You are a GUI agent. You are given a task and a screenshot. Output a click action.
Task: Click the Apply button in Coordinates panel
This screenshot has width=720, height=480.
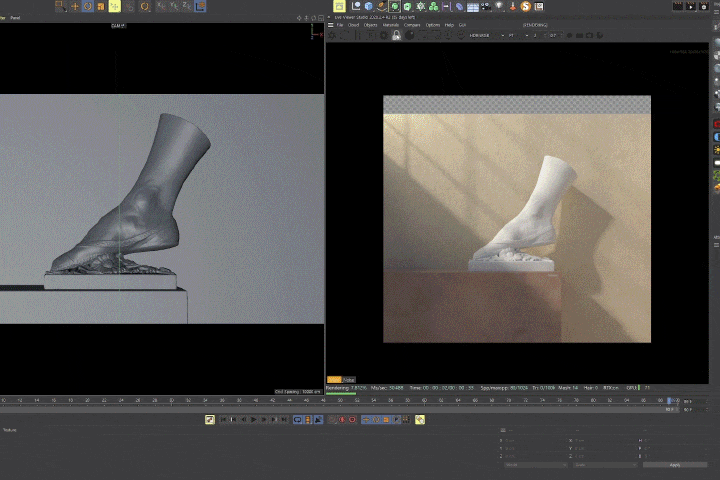pos(674,464)
